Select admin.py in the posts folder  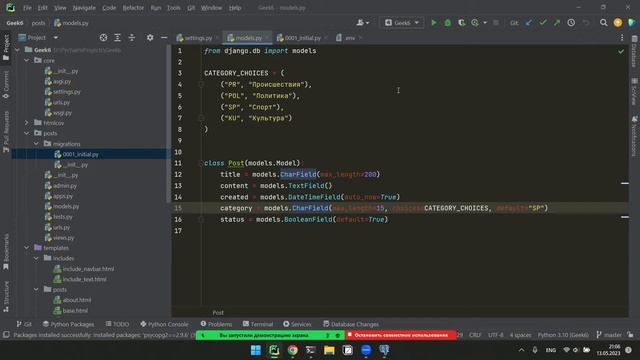click(x=65, y=186)
